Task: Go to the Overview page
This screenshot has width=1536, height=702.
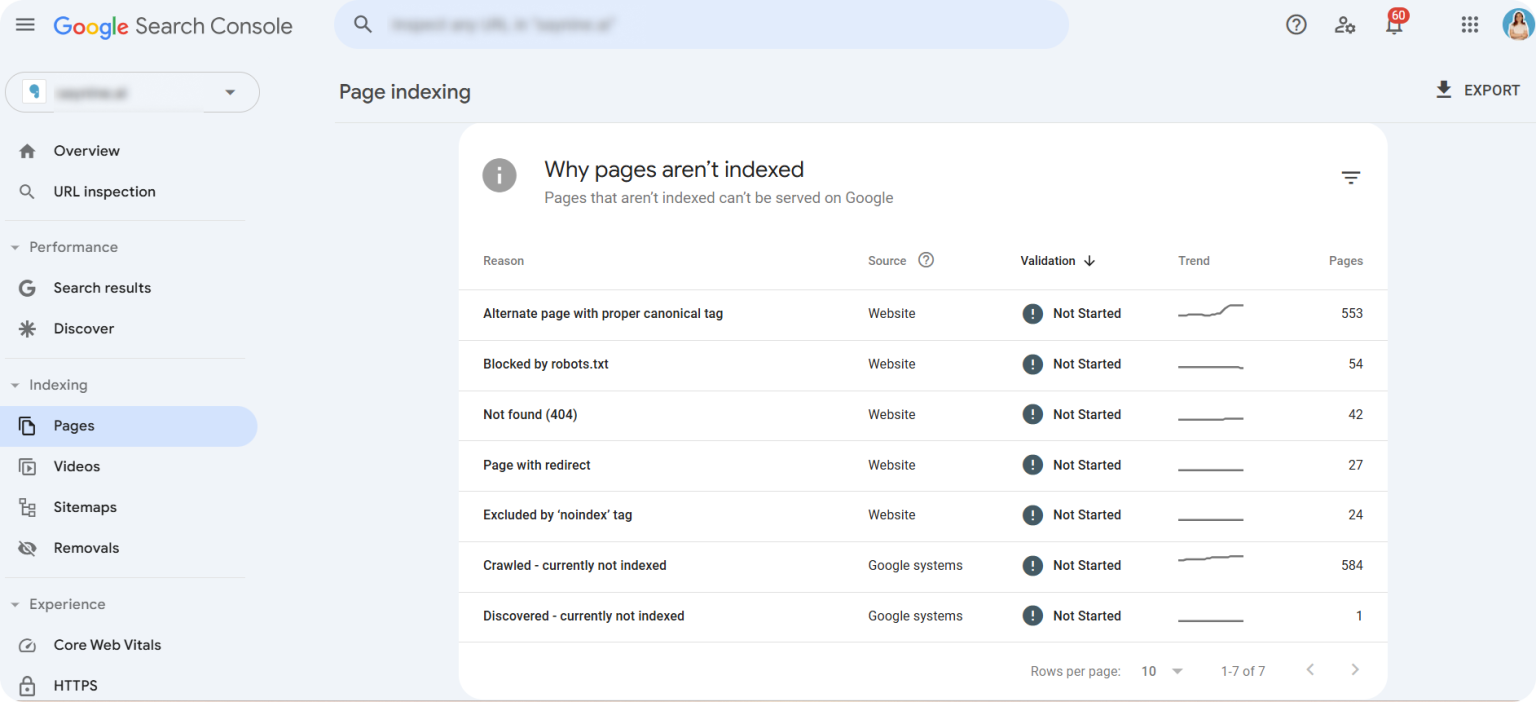Action: [86, 150]
